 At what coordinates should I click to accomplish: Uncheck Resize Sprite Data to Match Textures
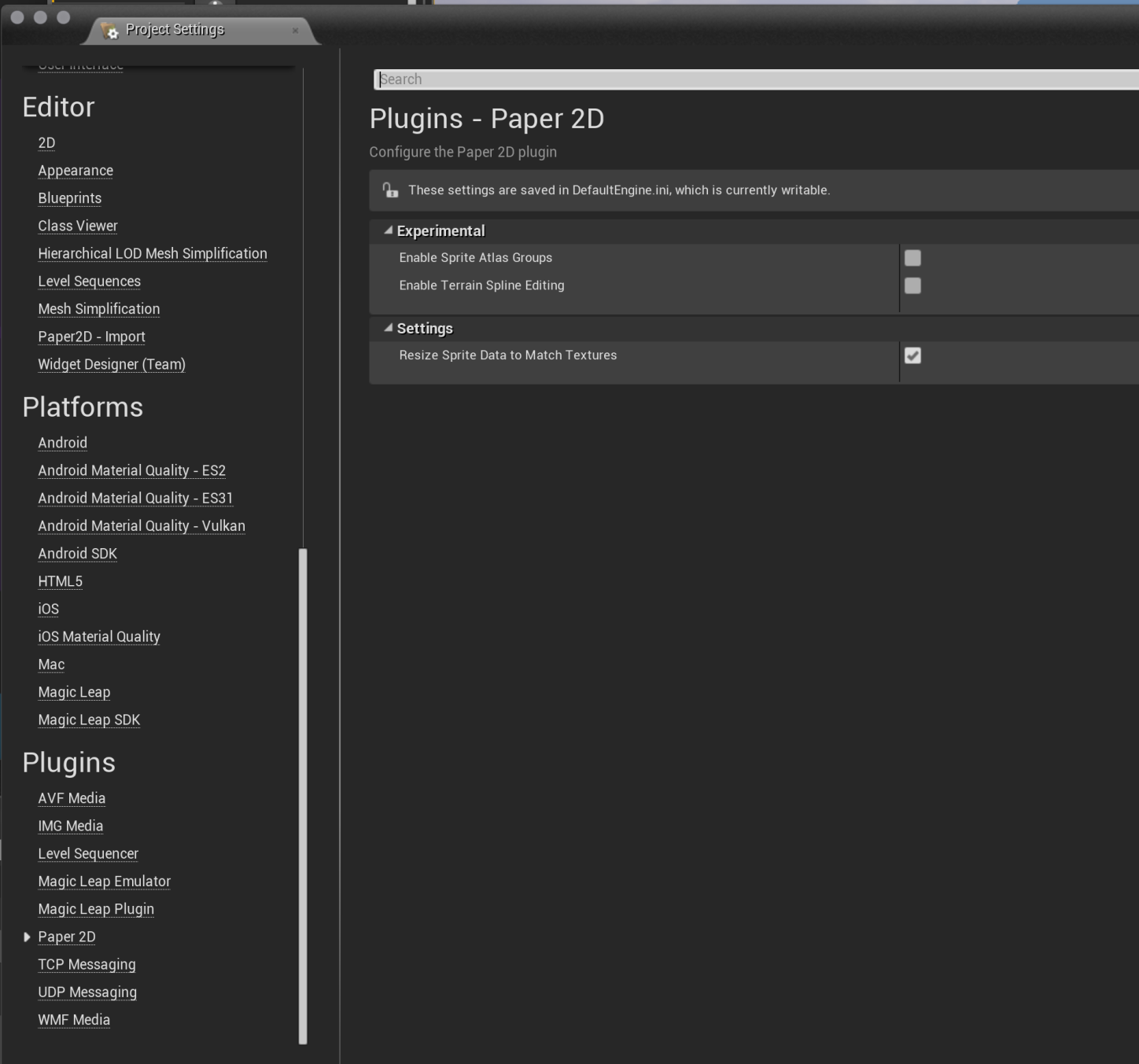pyautogui.click(x=912, y=355)
